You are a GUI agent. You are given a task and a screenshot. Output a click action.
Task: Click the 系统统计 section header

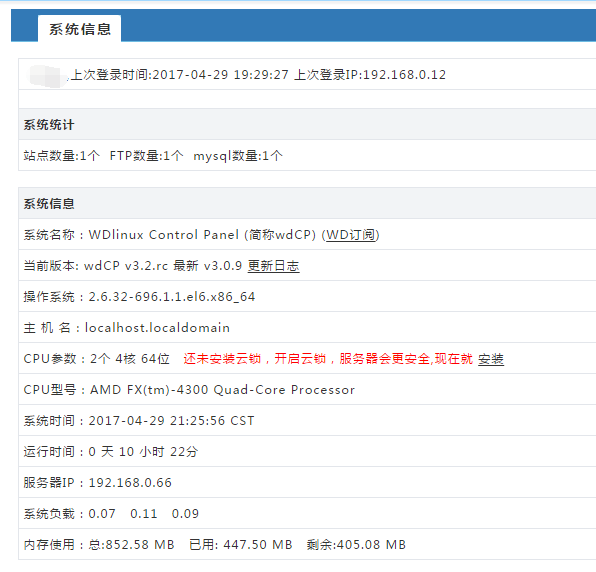[307, 125]
